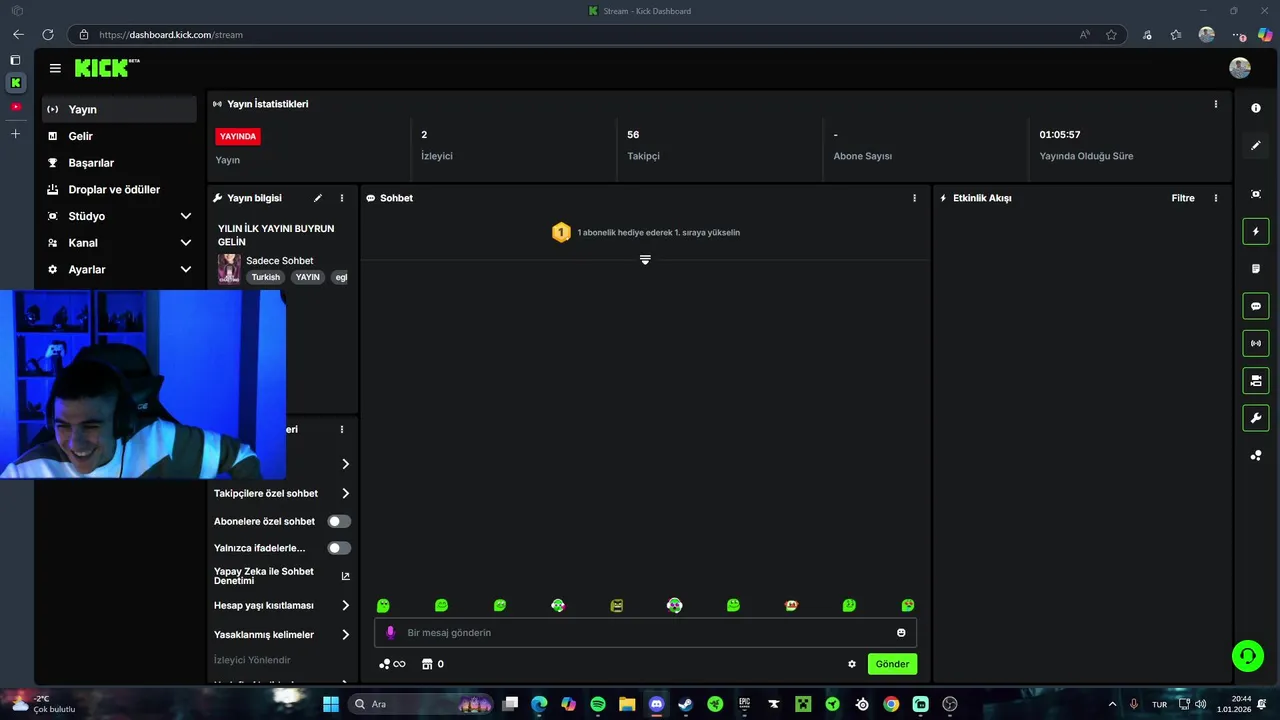Open Windows Start menu

click(330, 704)
